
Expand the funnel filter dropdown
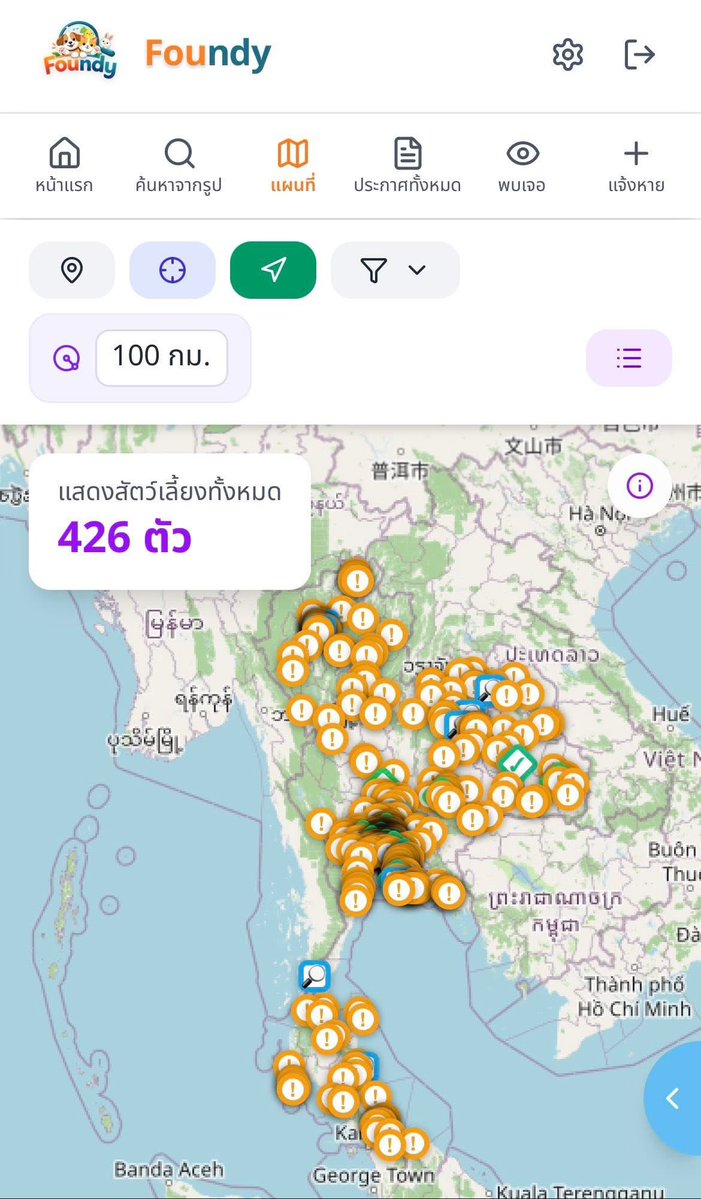tap(395, 270)
